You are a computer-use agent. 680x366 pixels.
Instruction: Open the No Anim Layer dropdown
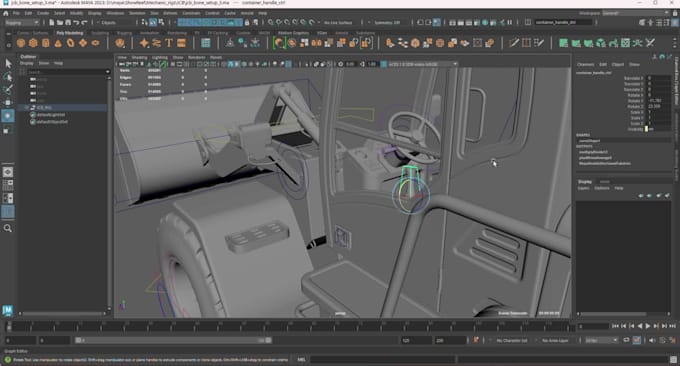[x=555, y=340]
